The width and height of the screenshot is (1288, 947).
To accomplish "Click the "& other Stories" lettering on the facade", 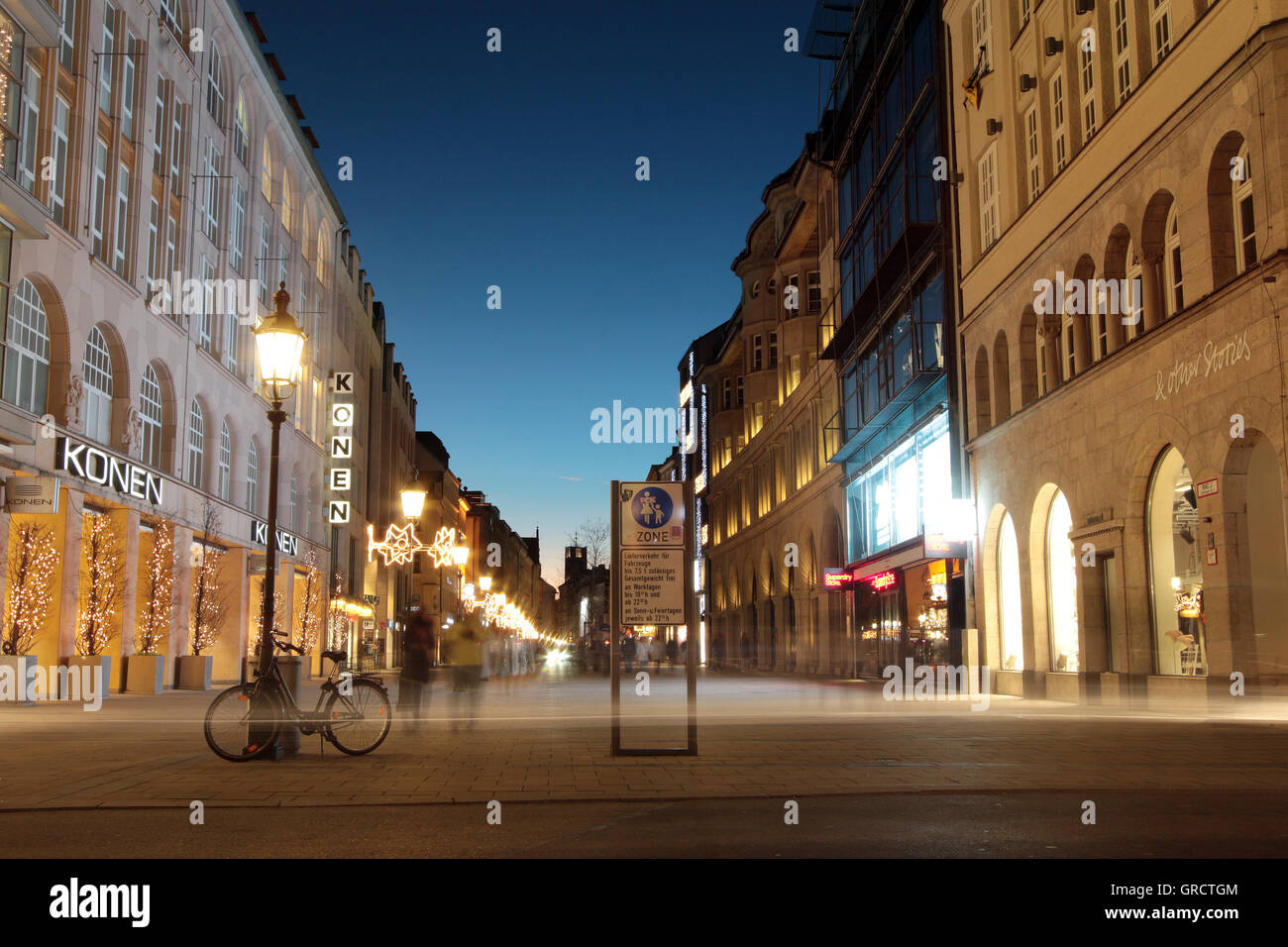I will [x=1203, y=367].
